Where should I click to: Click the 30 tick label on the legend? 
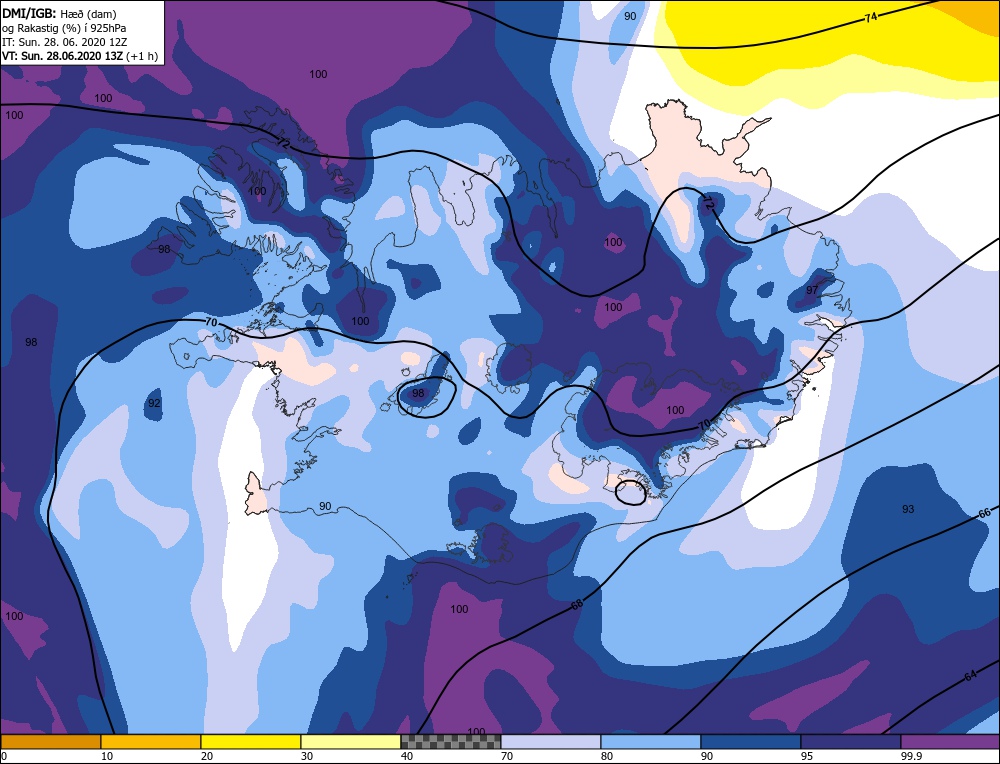[x=307, y=756]
